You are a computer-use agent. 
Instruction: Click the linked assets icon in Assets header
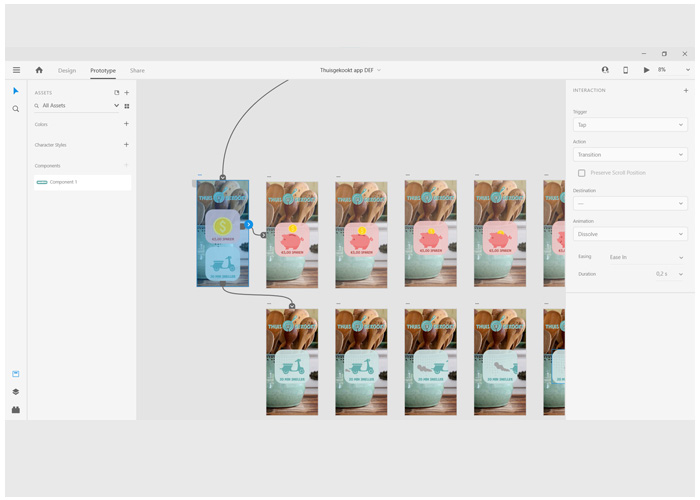click(117, 93)
